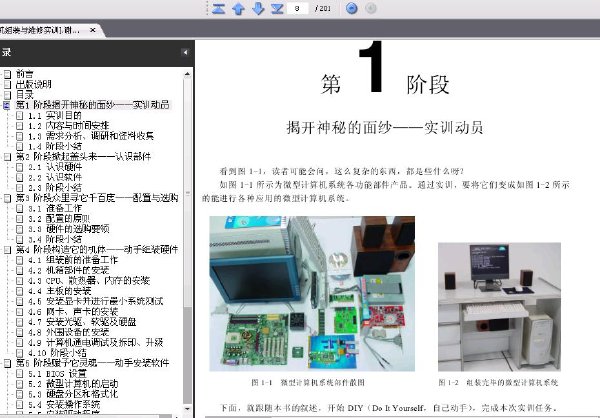Screen dimensions: 600x418
Task: Collapse the 第3阶段 tree node
Action: (7, 198)
